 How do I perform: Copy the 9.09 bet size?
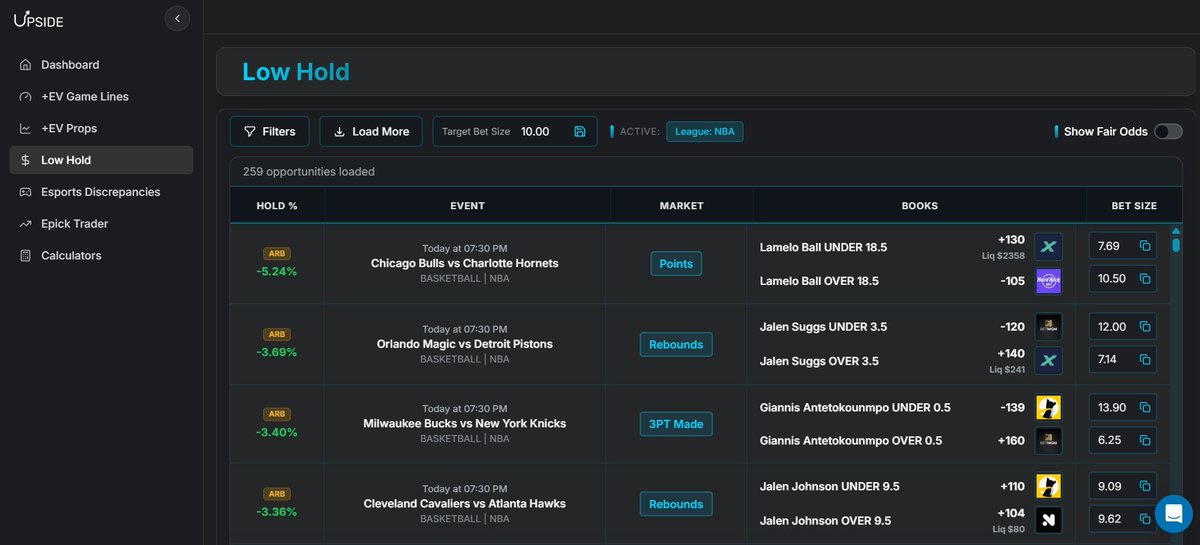(1145, 487)
